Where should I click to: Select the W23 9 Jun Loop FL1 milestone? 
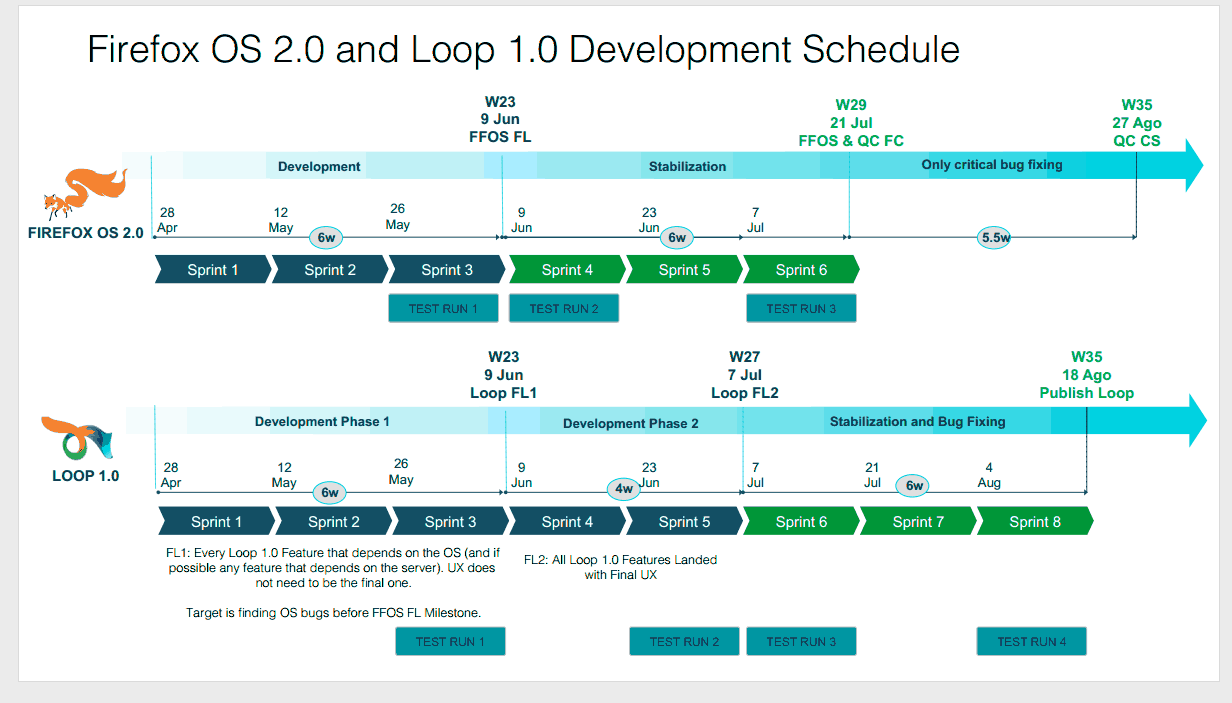point(503,375)
